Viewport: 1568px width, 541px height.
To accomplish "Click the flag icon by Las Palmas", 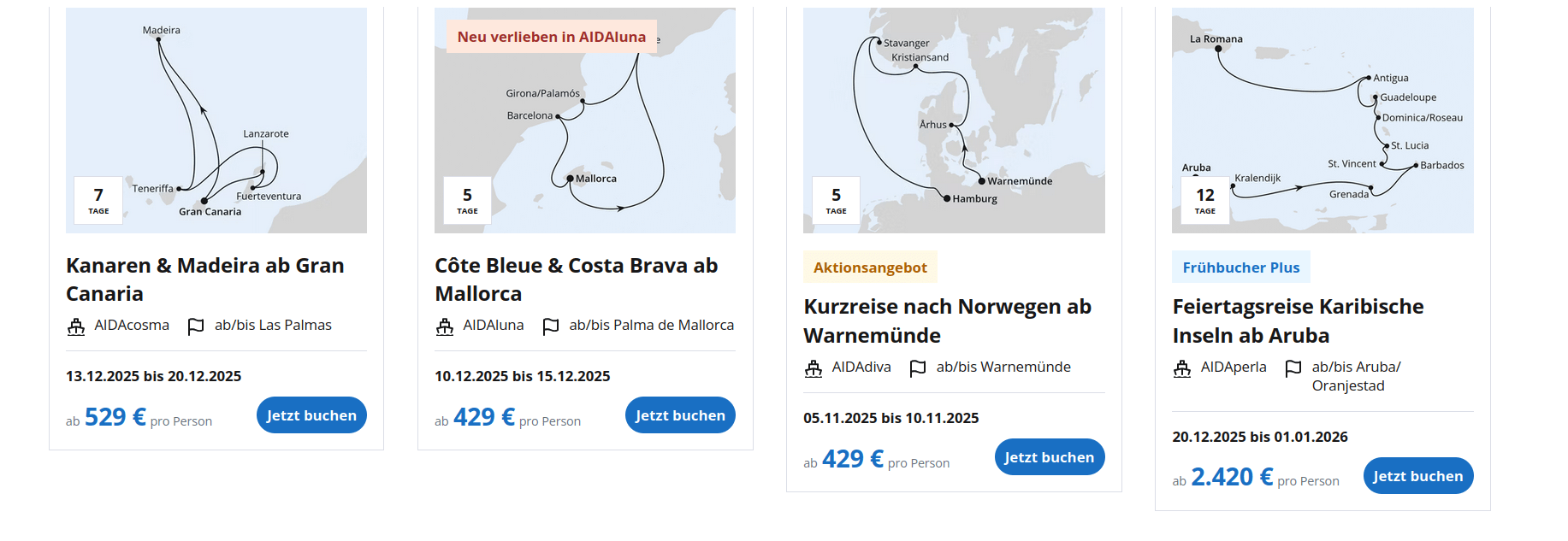I will click(x=196, y=326).
